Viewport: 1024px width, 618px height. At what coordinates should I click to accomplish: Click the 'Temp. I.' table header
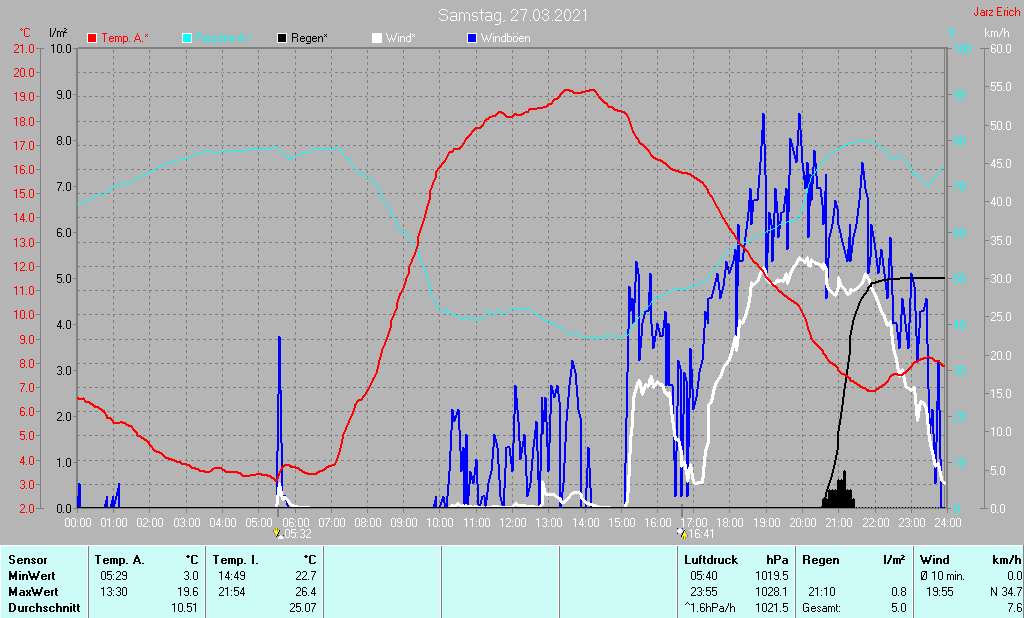(x=235, y=560)
